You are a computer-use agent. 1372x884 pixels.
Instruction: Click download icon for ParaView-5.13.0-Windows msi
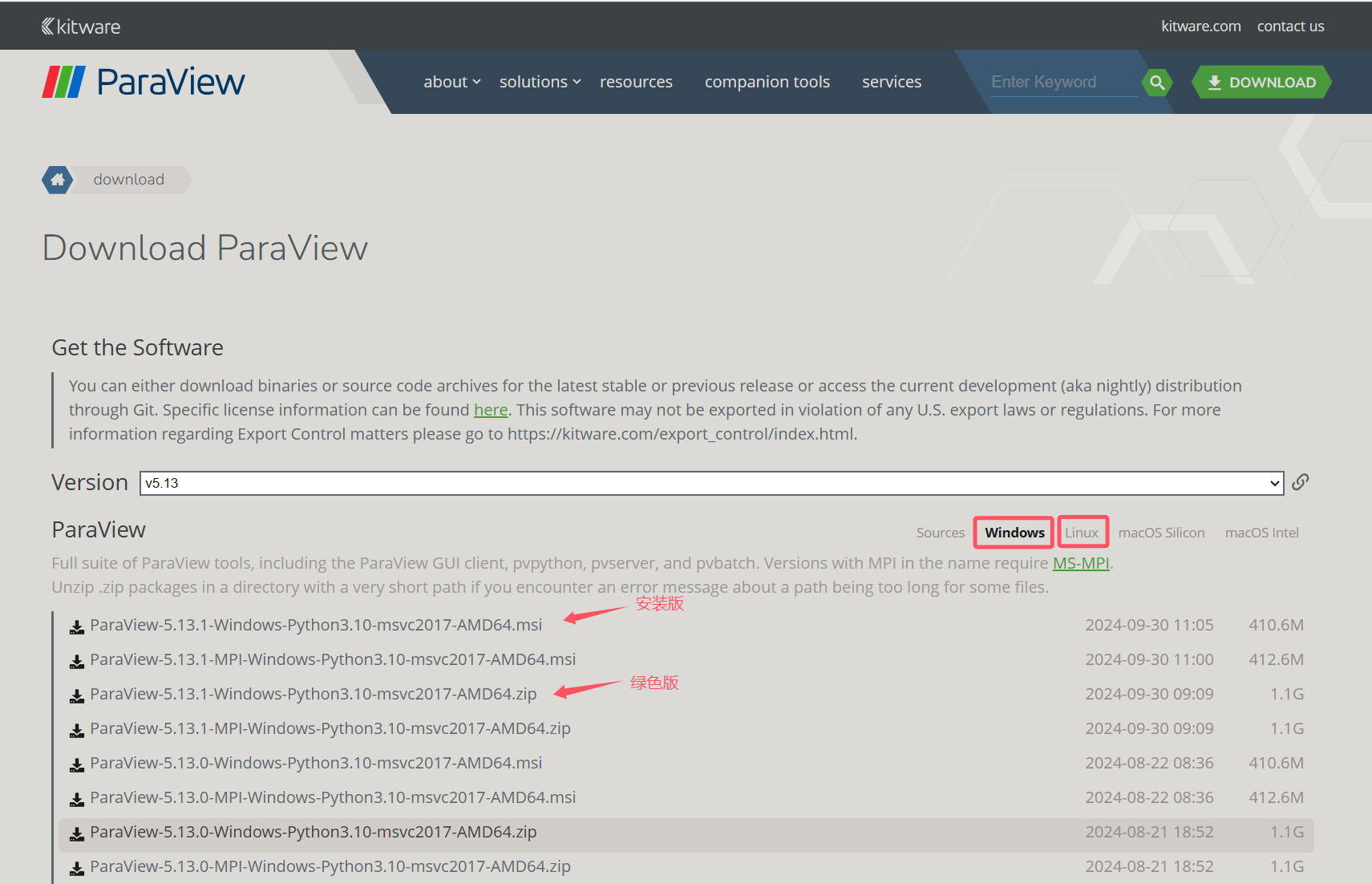point(77,764)
